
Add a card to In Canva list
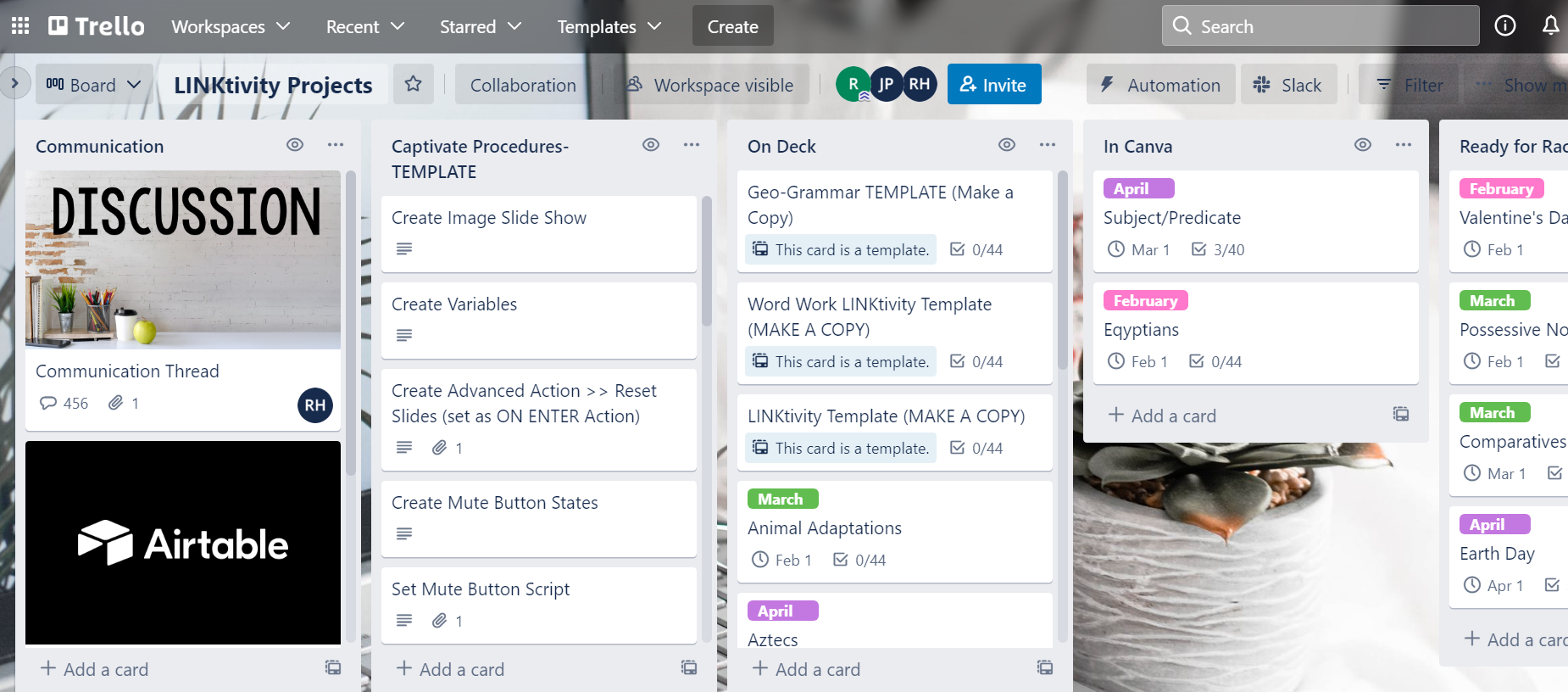pos(1162,415)
